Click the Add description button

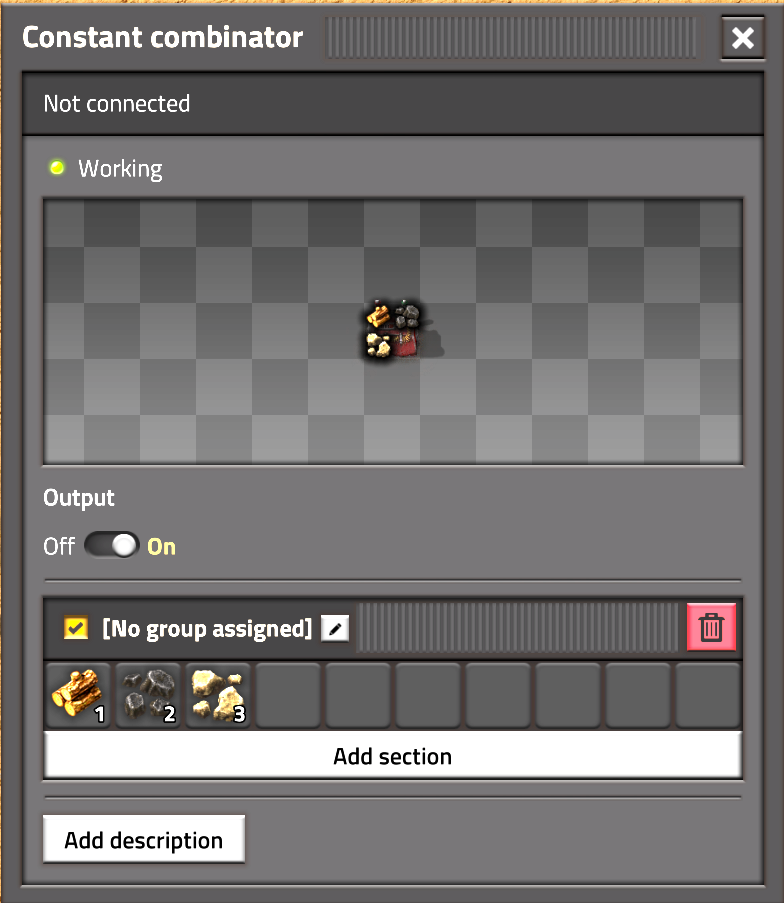click(144, 840)
